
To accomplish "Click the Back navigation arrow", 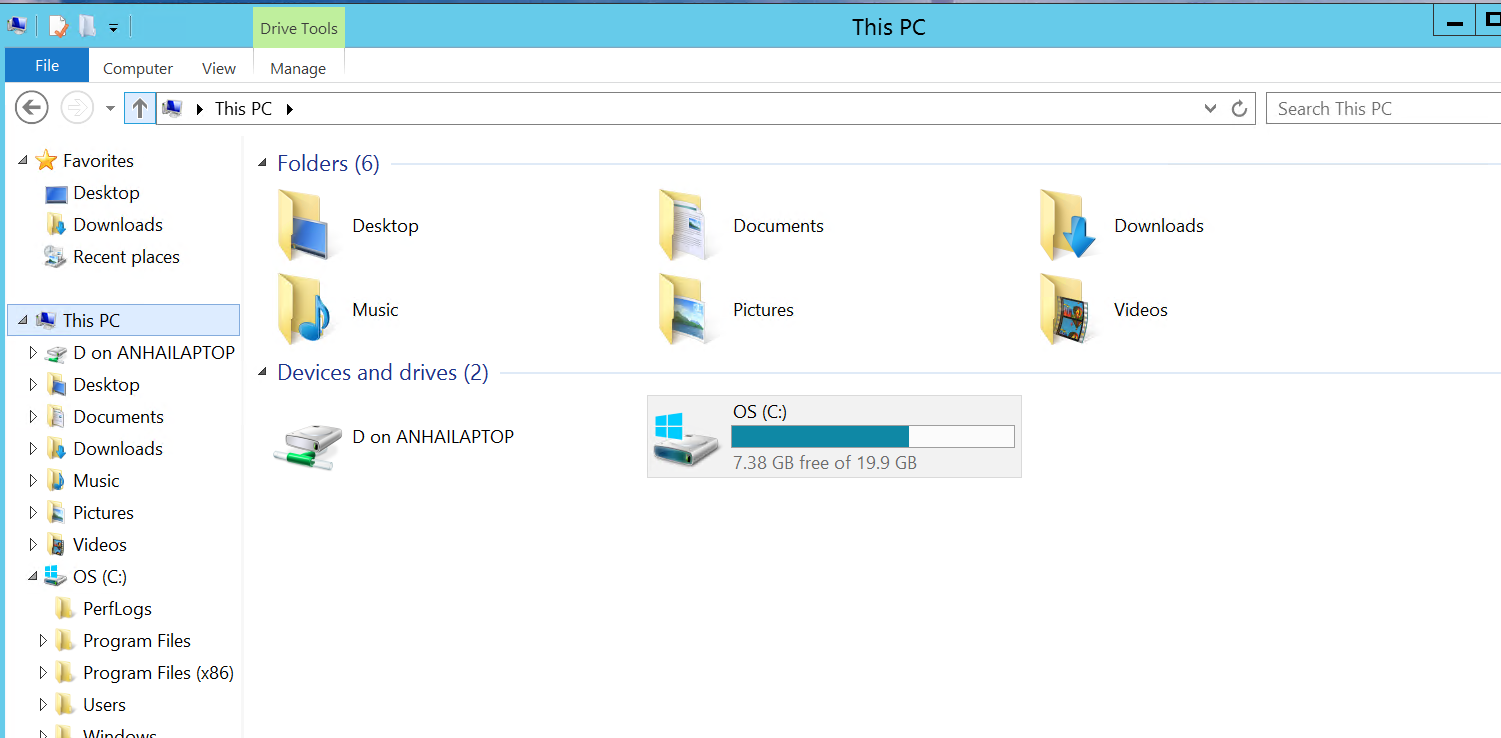I will point(32,108).
